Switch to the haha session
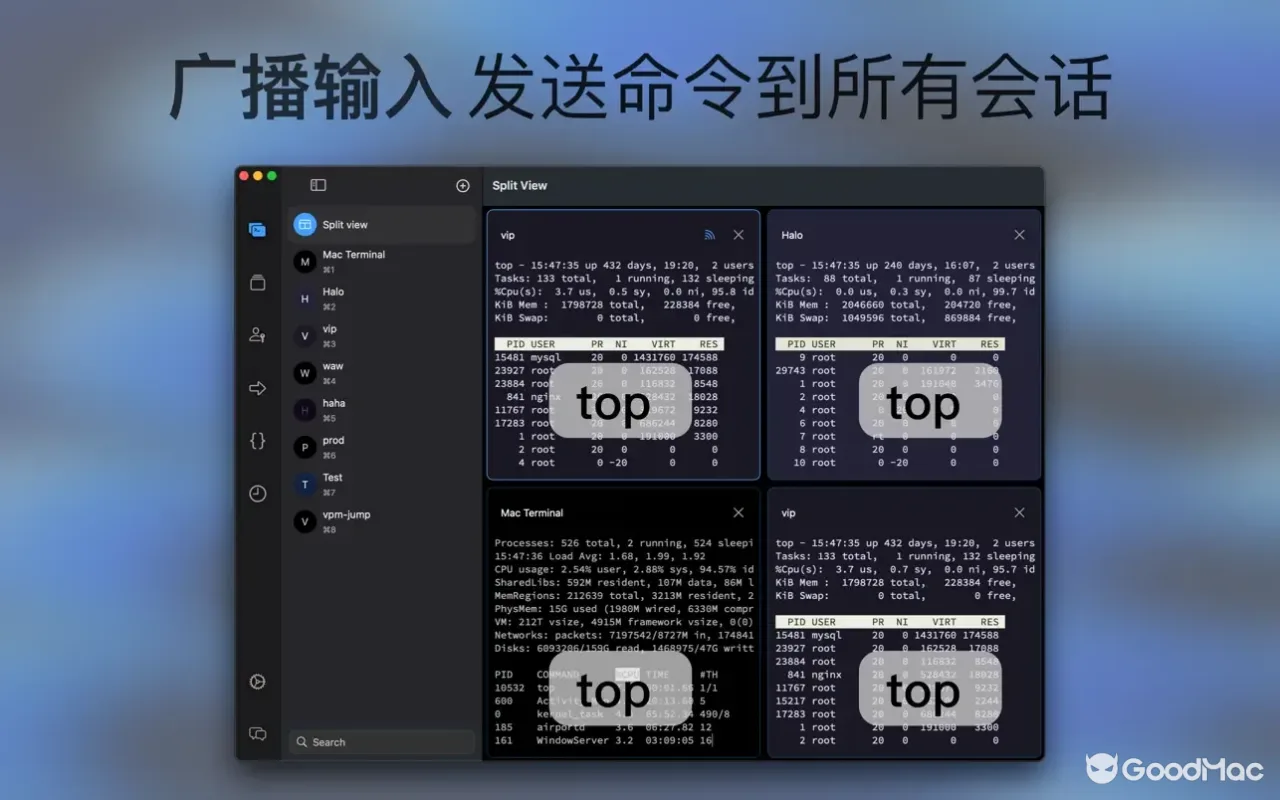Screen dimensions: 1280x800 (382, 410)
